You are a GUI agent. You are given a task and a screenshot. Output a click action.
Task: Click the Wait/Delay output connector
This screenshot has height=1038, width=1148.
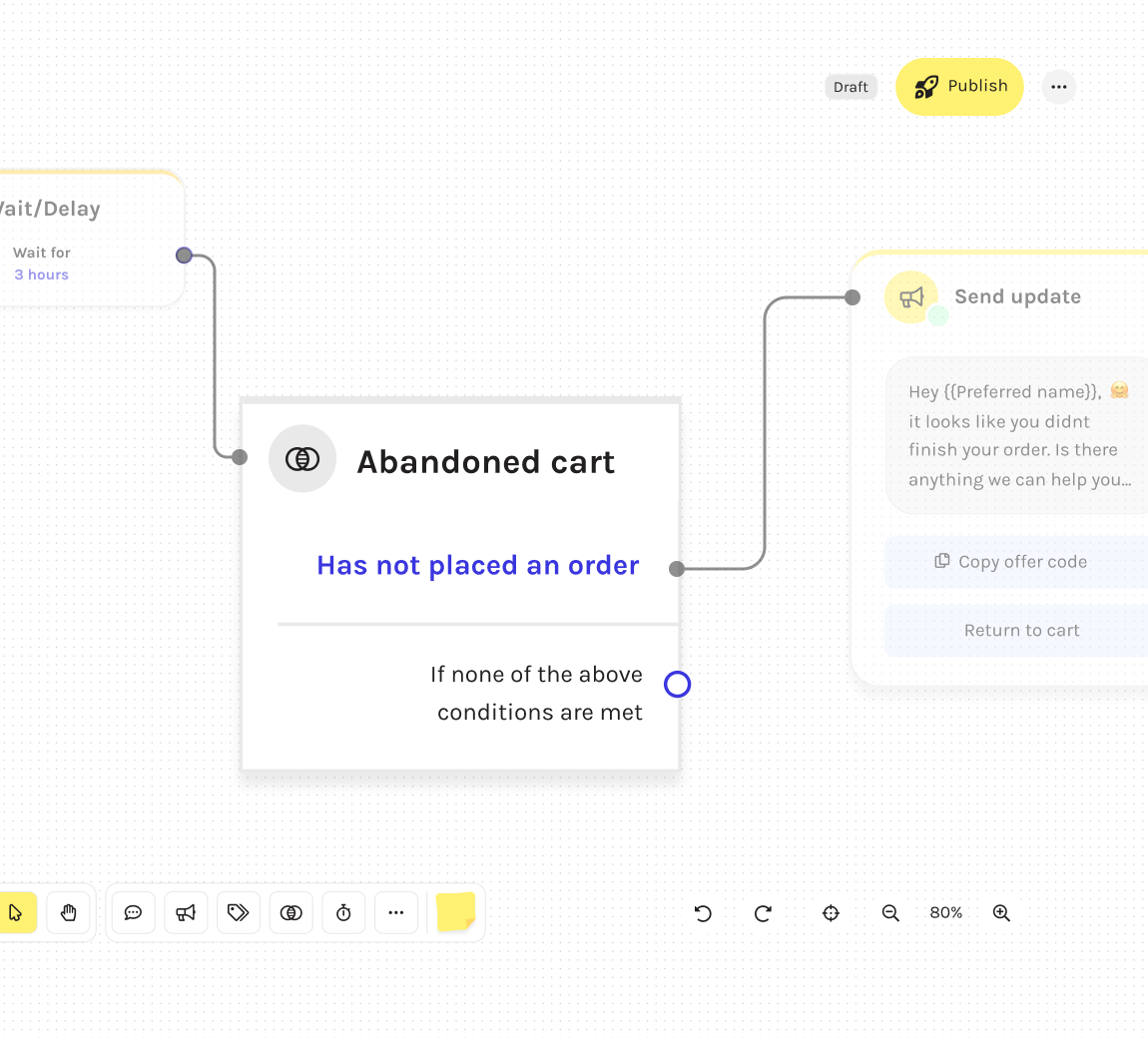(x=184, y=256)
